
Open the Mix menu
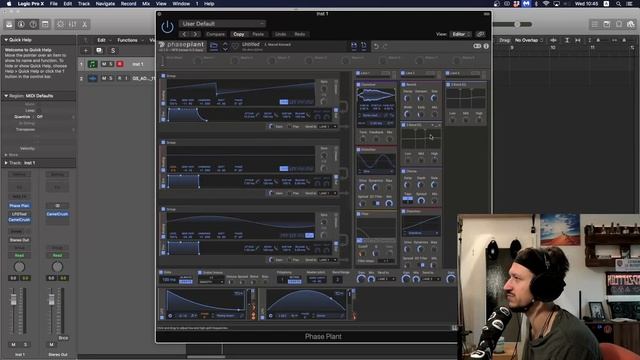click(x=146, y=4)
